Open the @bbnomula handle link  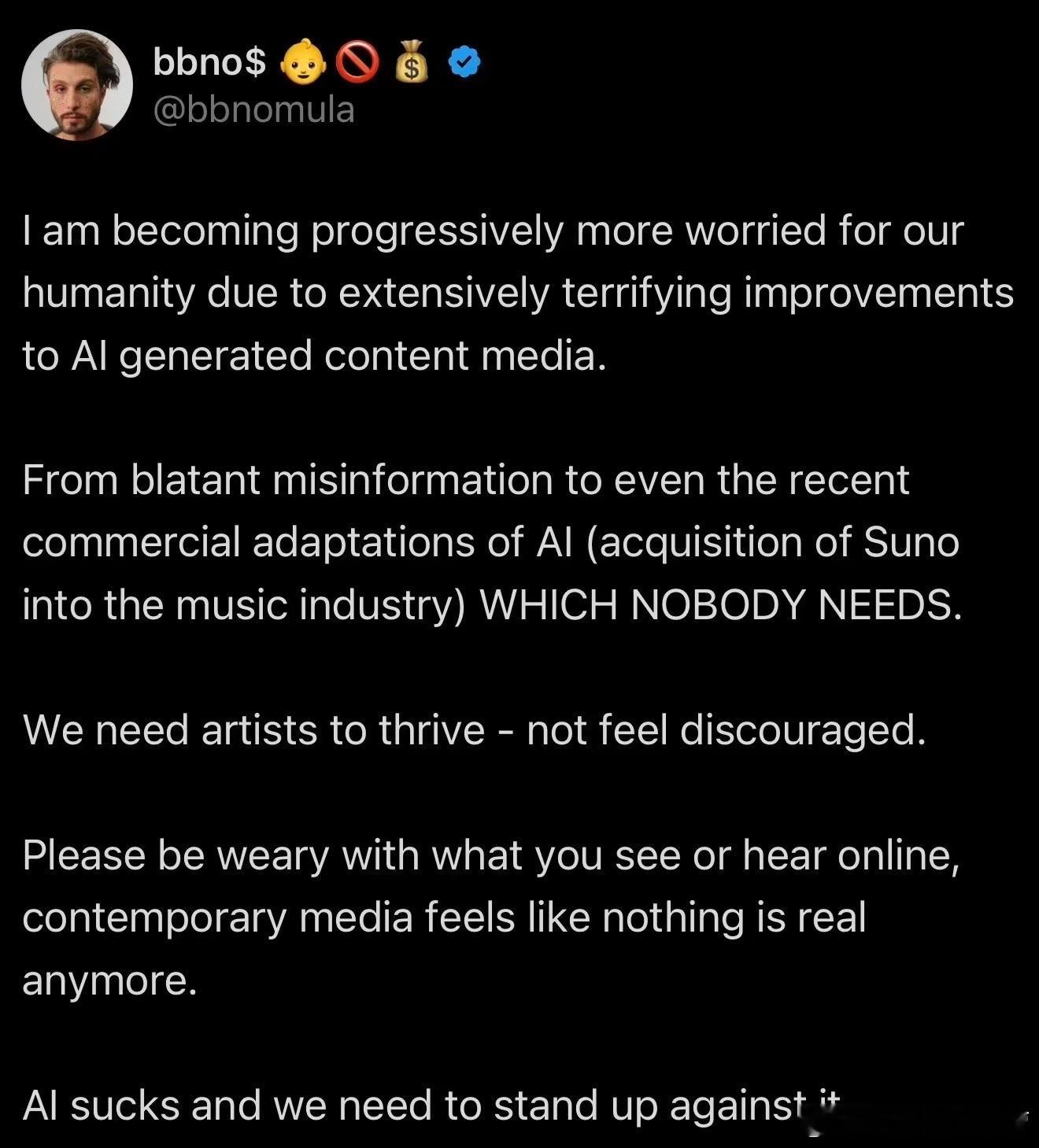(253, 109)
